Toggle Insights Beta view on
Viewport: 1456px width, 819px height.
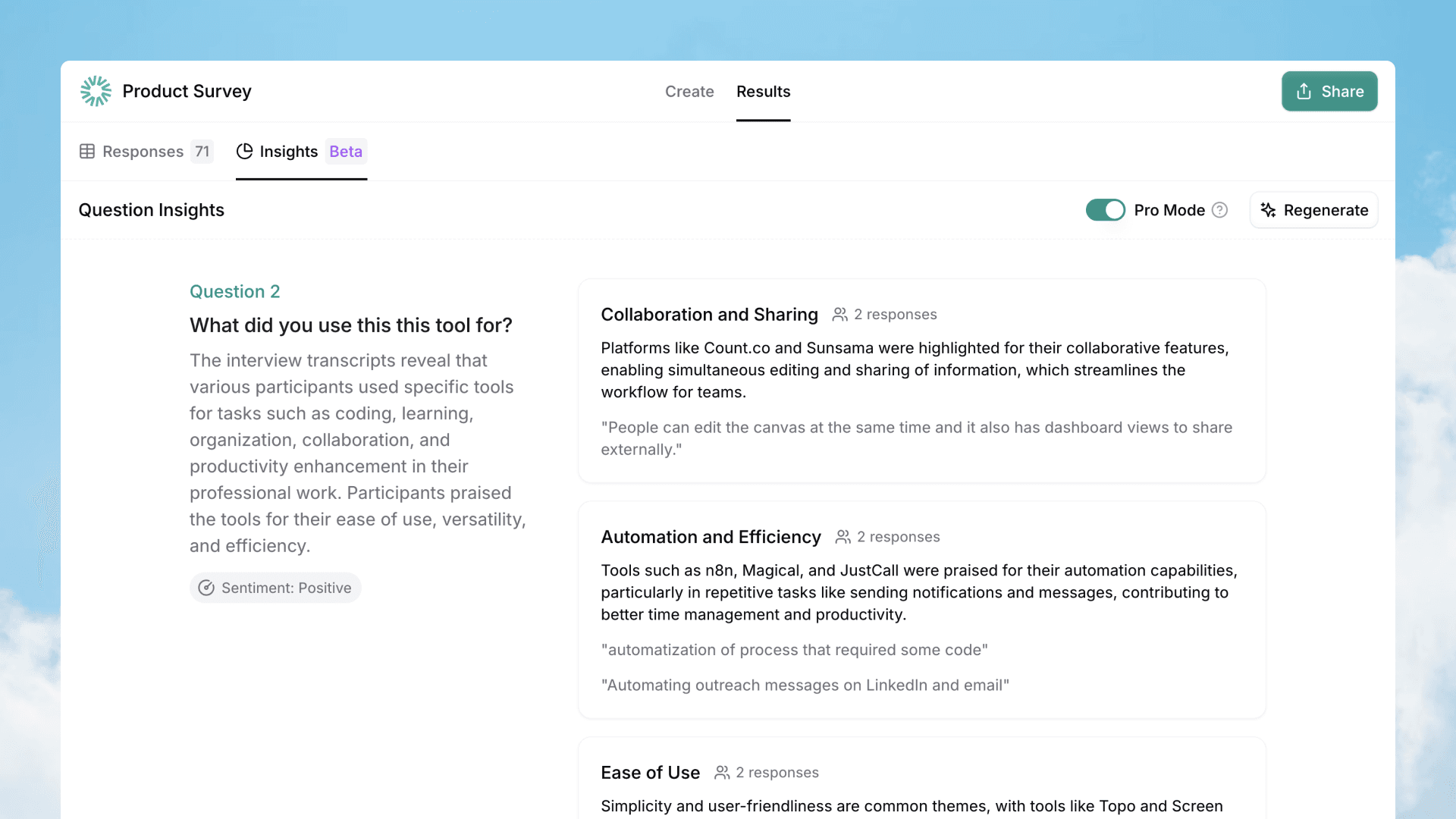coord(300,151)
